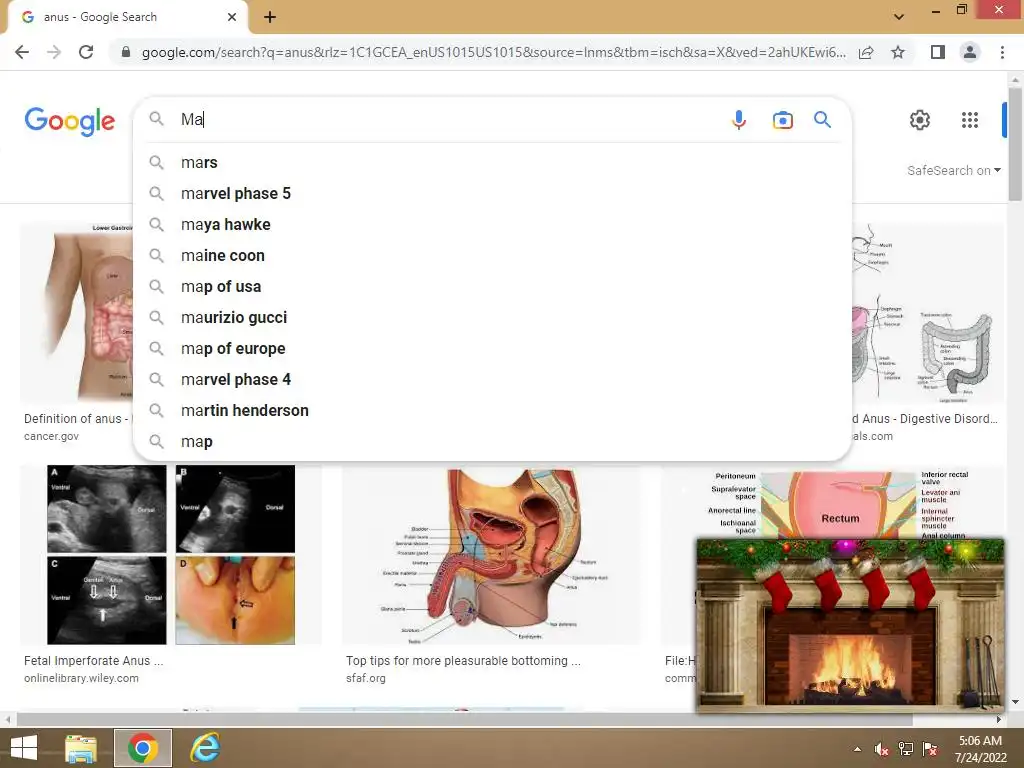The height and width of the screenshot is (768, 1024).
Task: Open tab search chevron in title bar
Action: coord(899,17)
